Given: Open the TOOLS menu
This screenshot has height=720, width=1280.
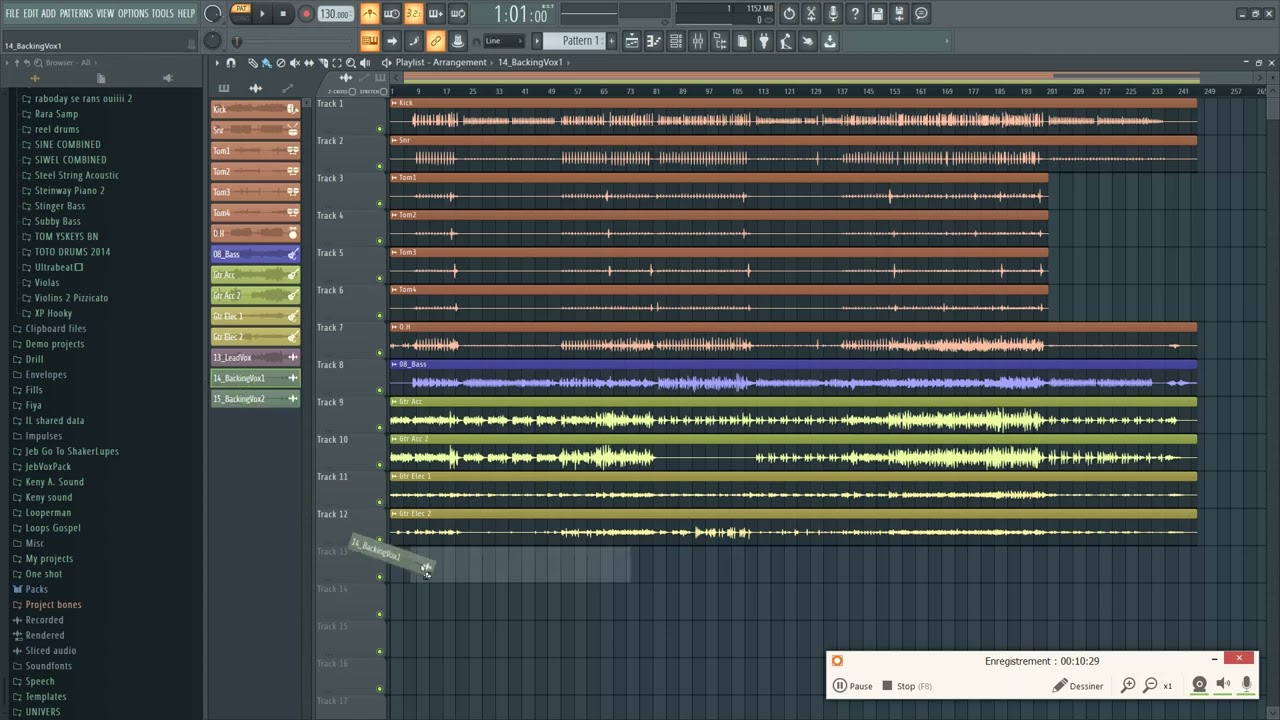Looking at the screenshot, I should 162,13.
